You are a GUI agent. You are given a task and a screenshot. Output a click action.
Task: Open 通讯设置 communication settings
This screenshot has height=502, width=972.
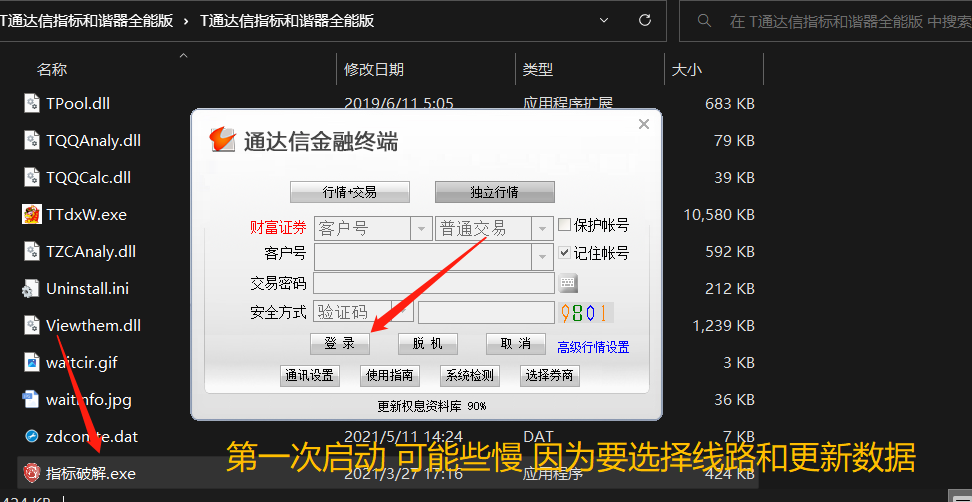[310, 375]
